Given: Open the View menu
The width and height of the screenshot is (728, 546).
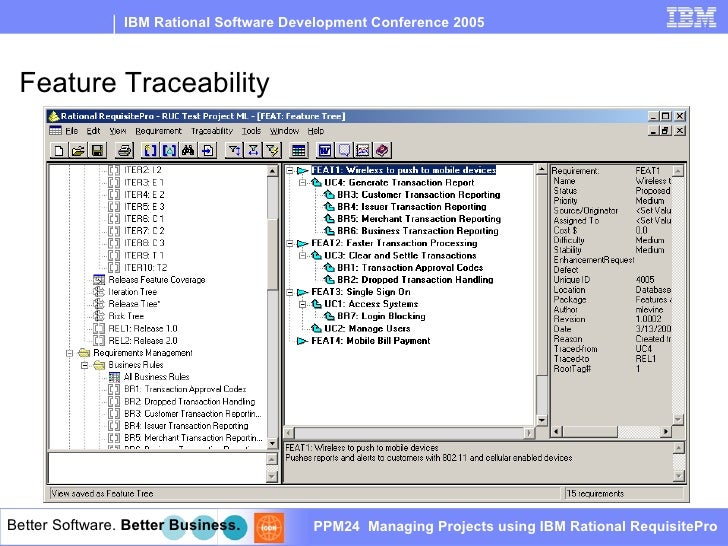Looking at the screenshot, I should [x=118, y=131].
